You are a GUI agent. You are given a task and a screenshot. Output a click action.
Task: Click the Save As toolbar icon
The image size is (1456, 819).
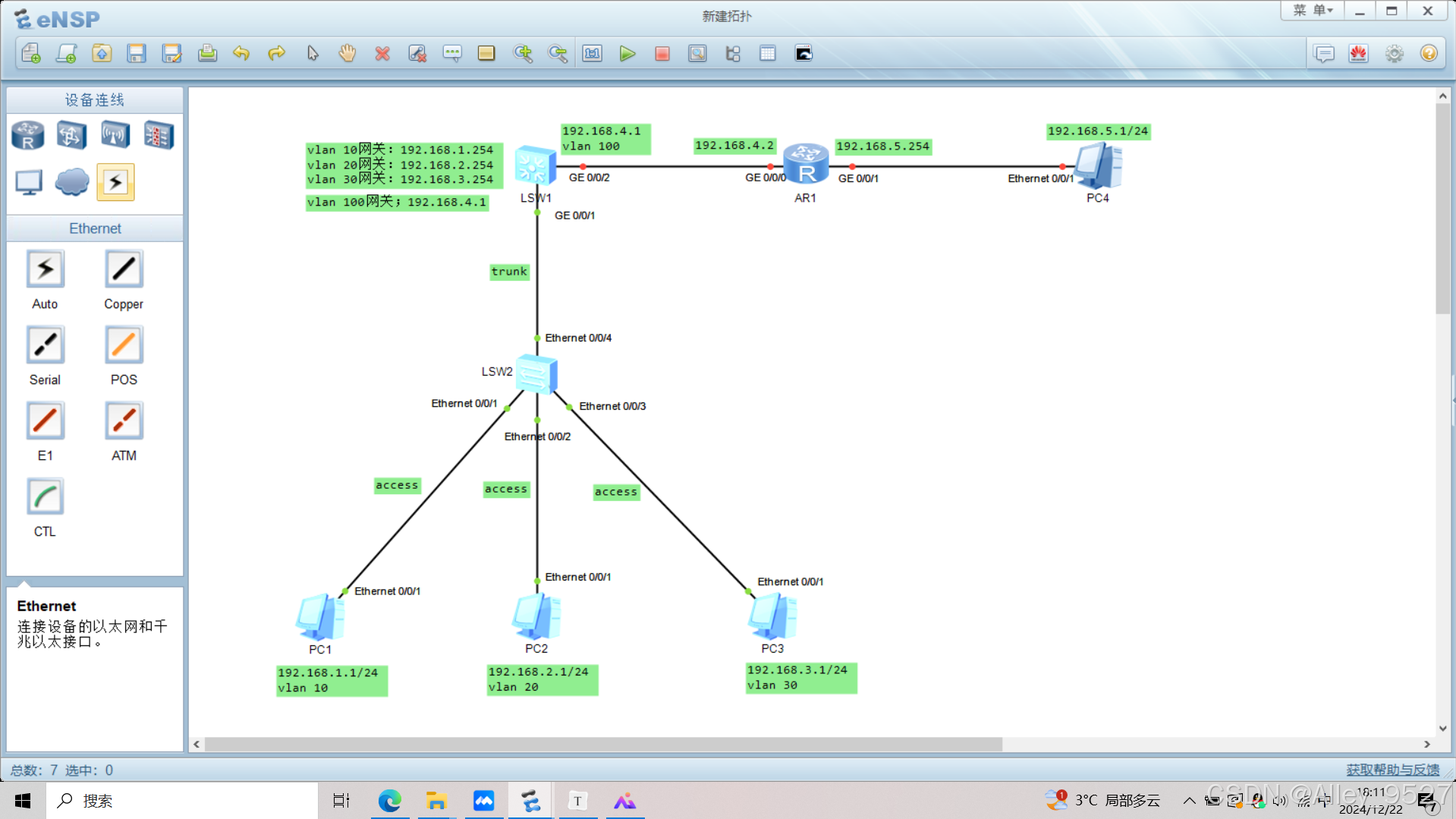click(x=172, y=53)
